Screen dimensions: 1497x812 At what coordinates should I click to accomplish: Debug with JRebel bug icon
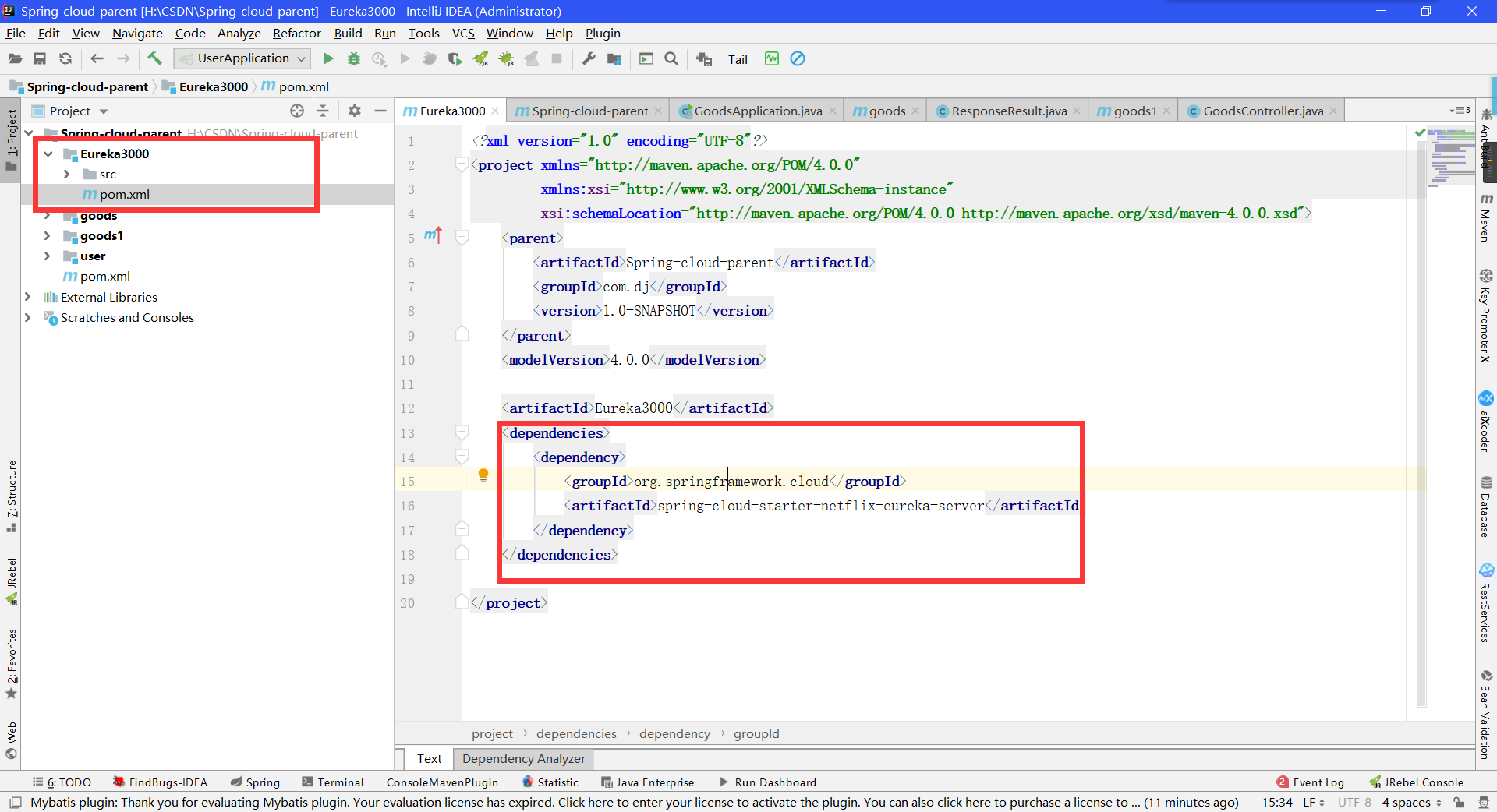(506, 58)
